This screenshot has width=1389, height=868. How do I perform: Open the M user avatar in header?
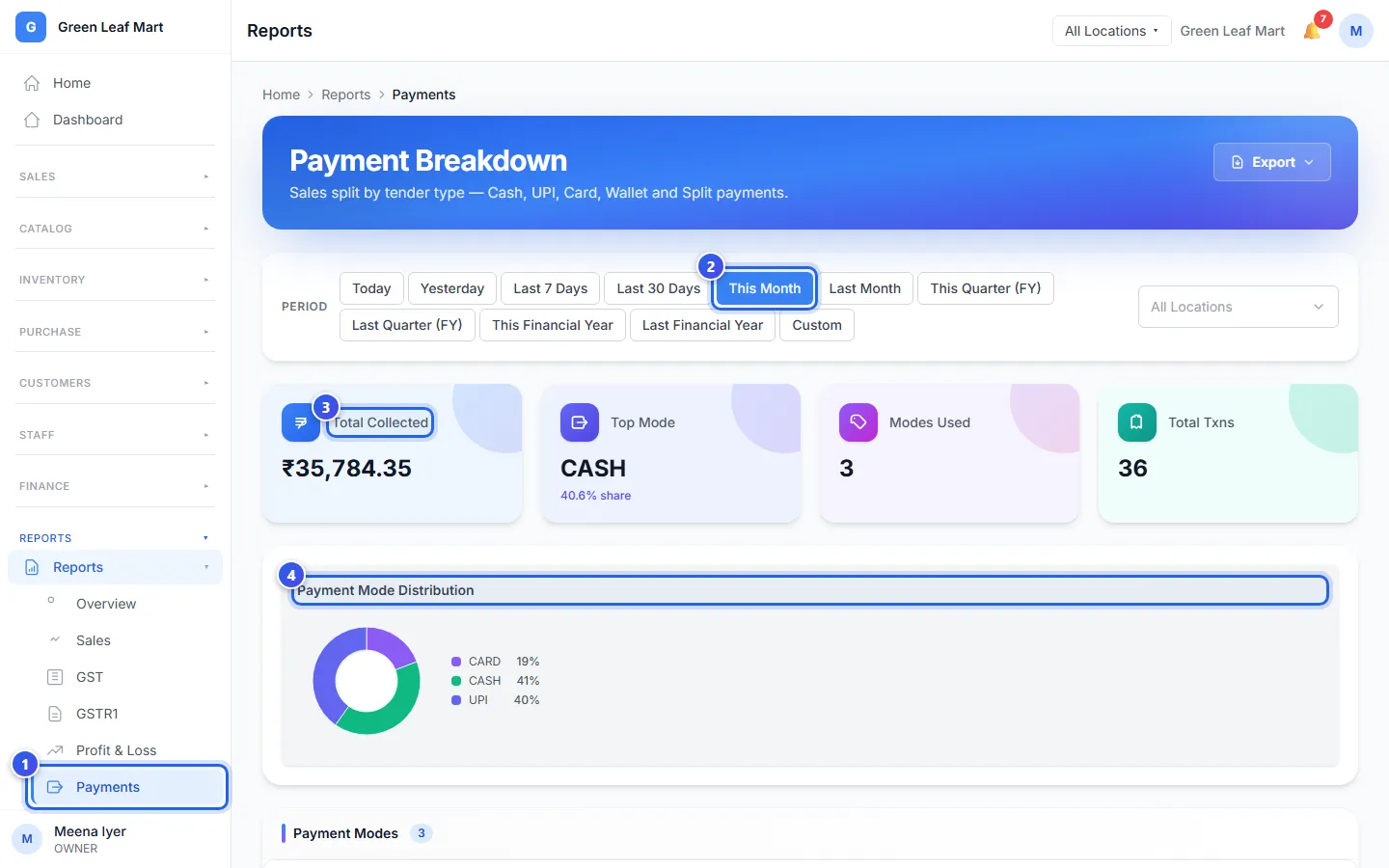(x=1355, y=31)
